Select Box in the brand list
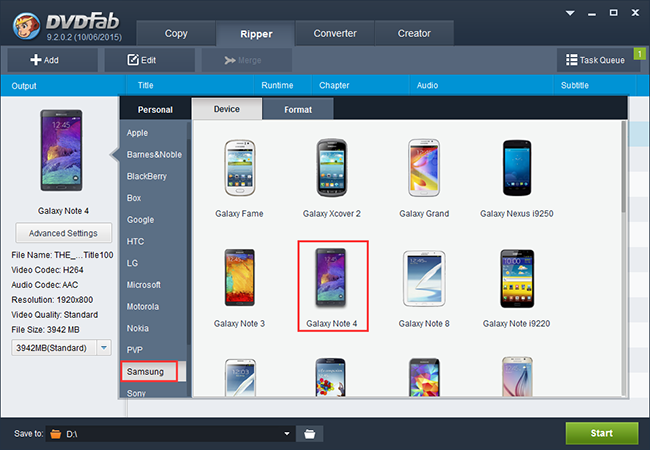 [134, 198]
